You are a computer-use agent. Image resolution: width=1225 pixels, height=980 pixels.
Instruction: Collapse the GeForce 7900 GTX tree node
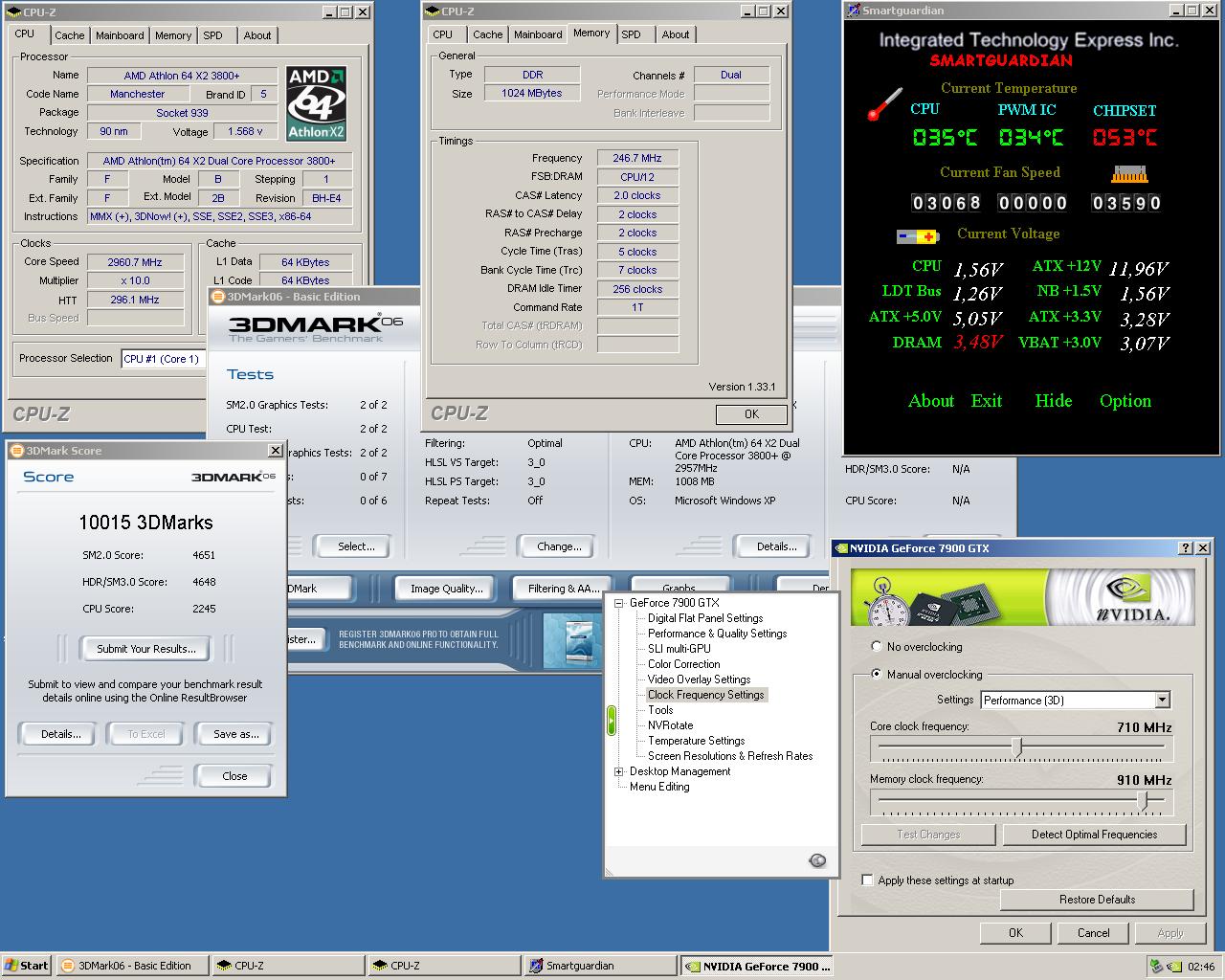click(x=618, y=603)
